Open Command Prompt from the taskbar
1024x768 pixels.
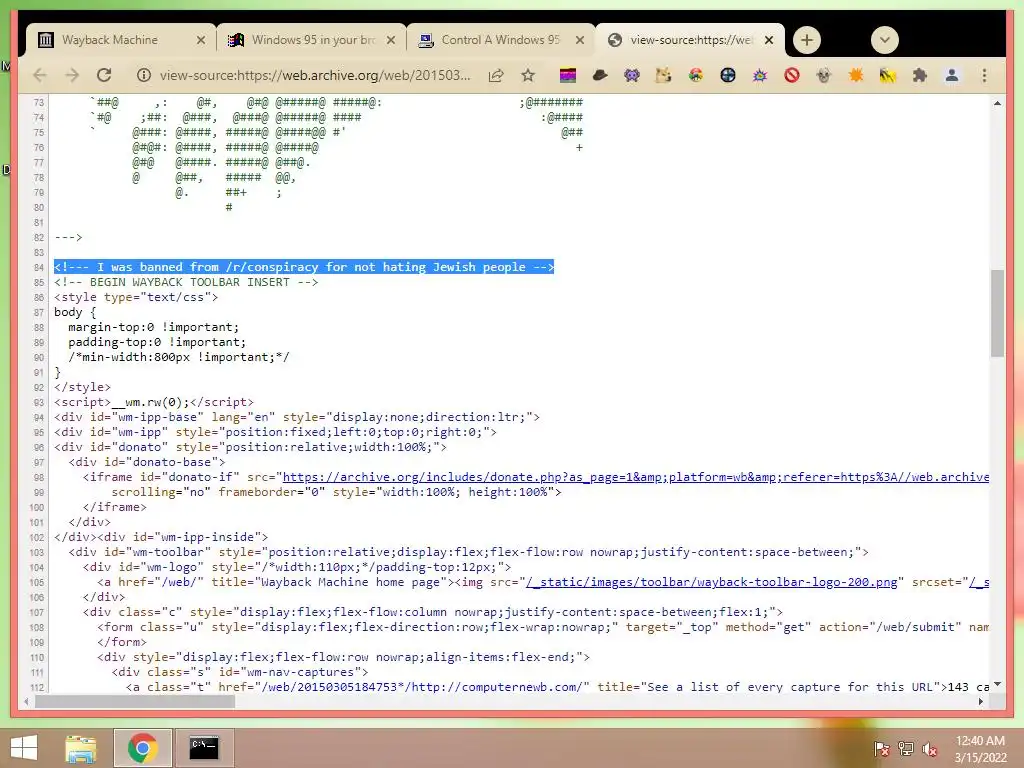coord(204,748)
